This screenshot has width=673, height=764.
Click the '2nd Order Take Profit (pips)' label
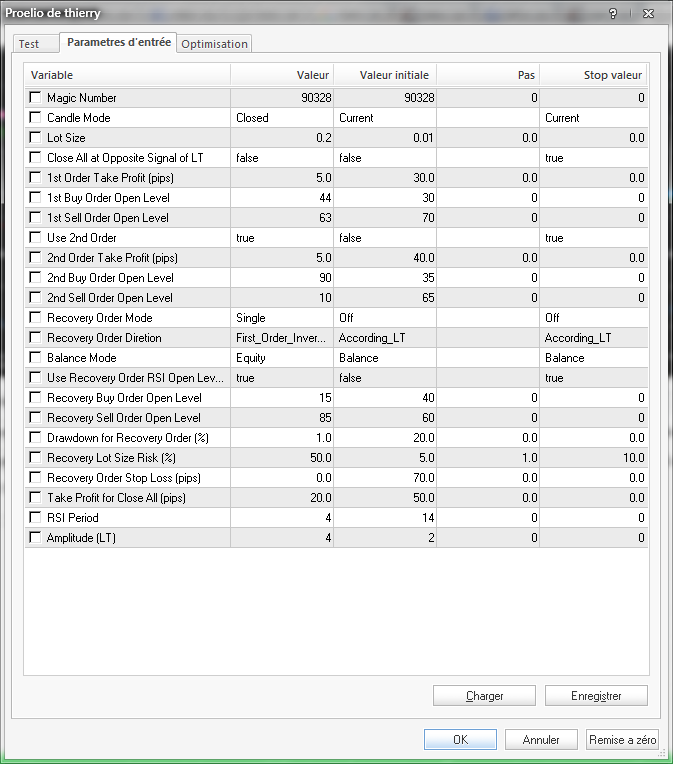(x=112, y=258)
